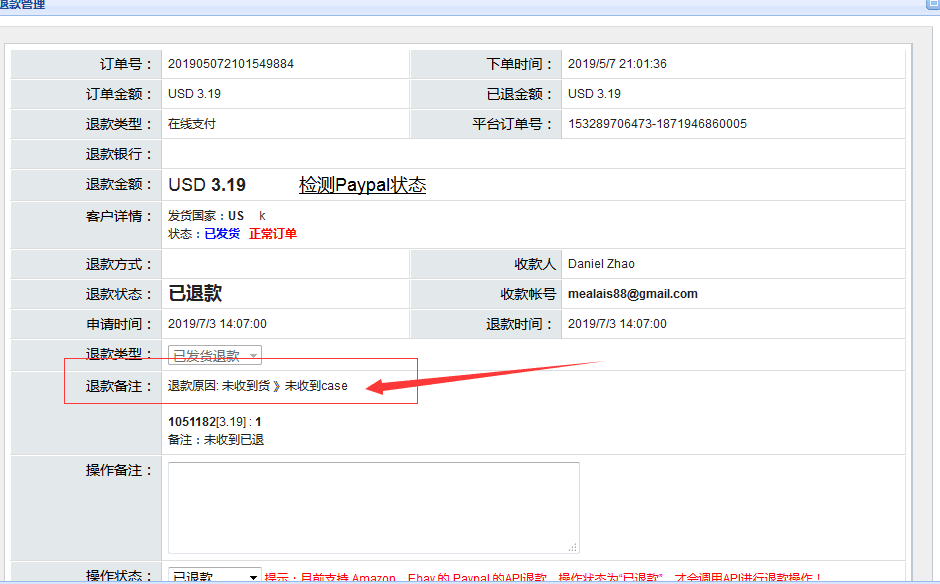Click the 检测Paypal状态 link
The width and height of the screenshot is (940, 584).
click(362, 185)
